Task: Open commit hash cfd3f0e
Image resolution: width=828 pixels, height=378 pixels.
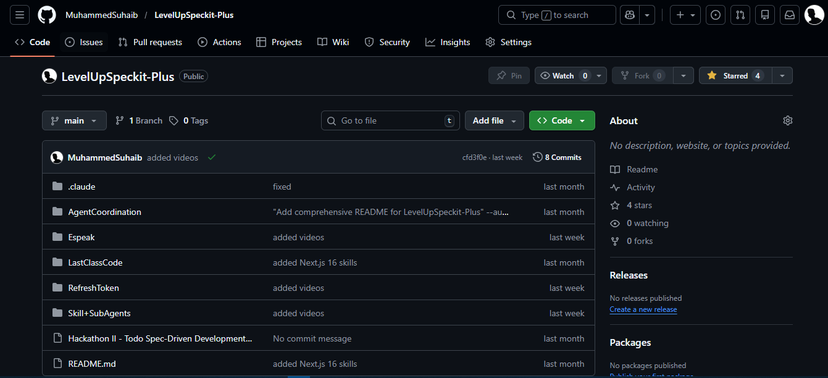Action: click(475, 157)
